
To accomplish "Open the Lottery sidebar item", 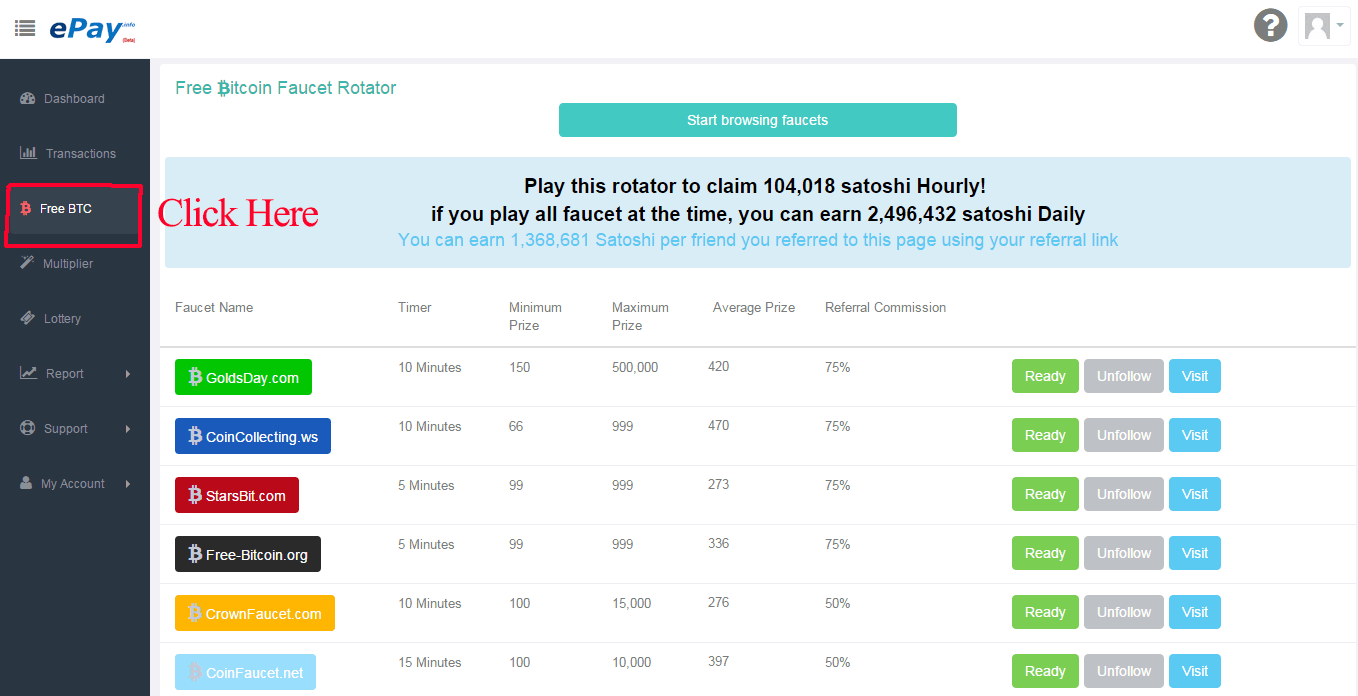I will (x=75, y=319).
